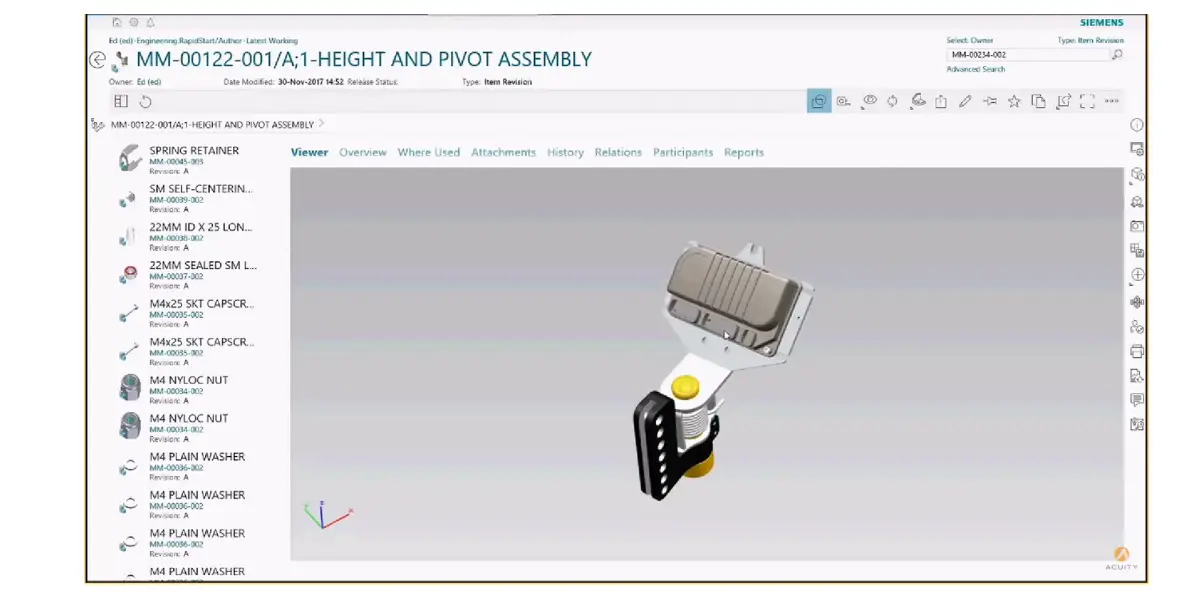Viewport: 1200px width, 600px height.
Task: Open the more options ellipsis
Action: [x=1111, y=101]
